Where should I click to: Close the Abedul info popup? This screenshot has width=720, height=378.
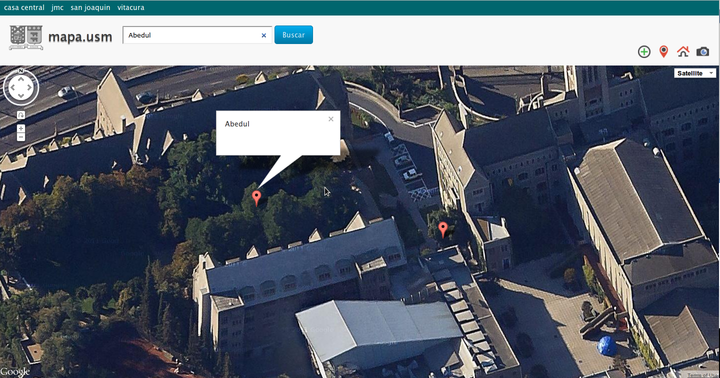[331, 119]
